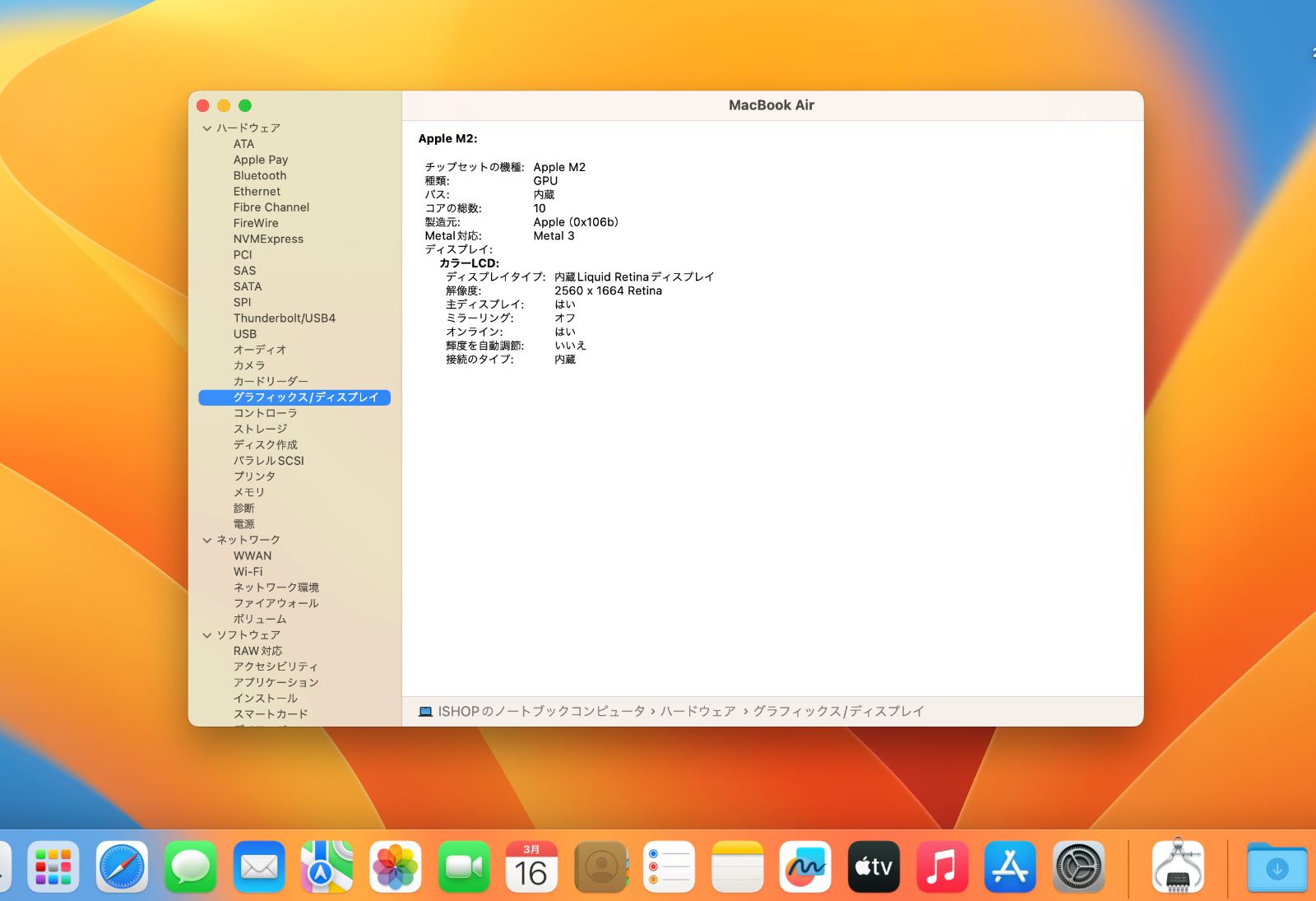Open Freeform from the Dock

[x=805, y=866]
